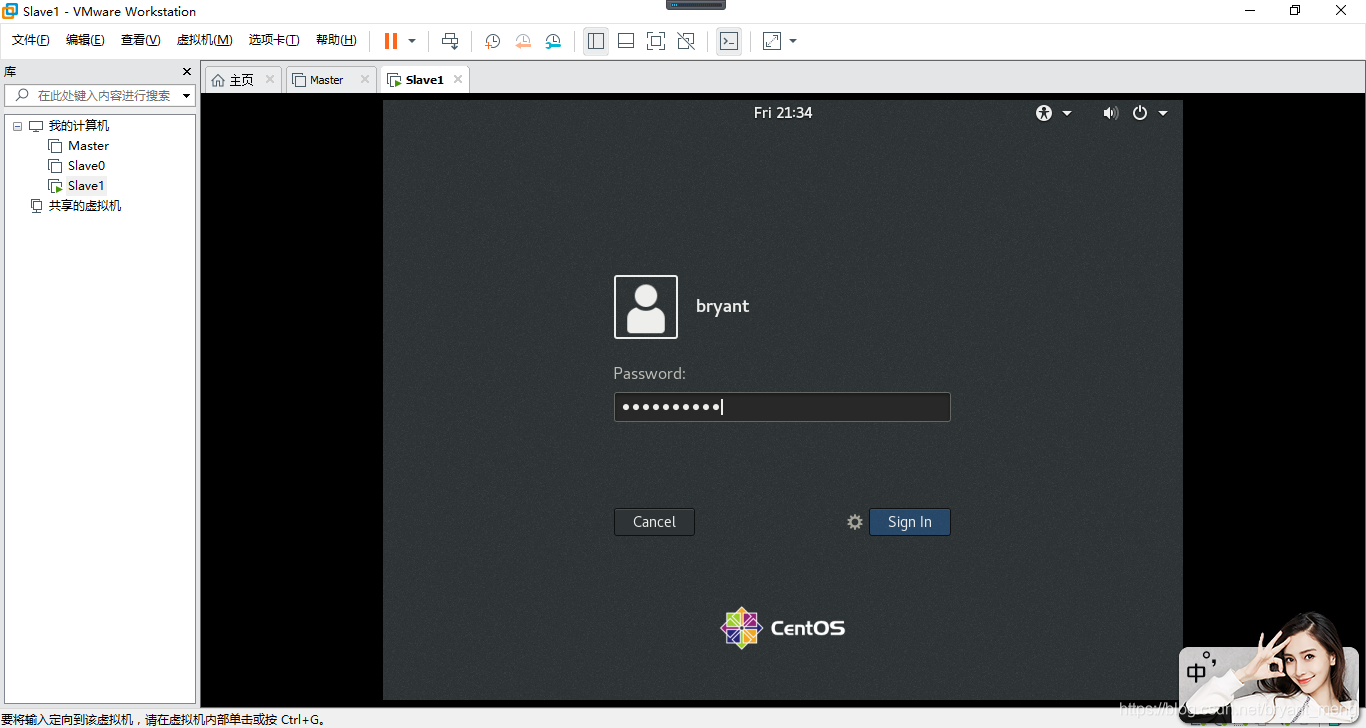Open the snapshot manager icon

pyautogui.click(x=553, y=41)
